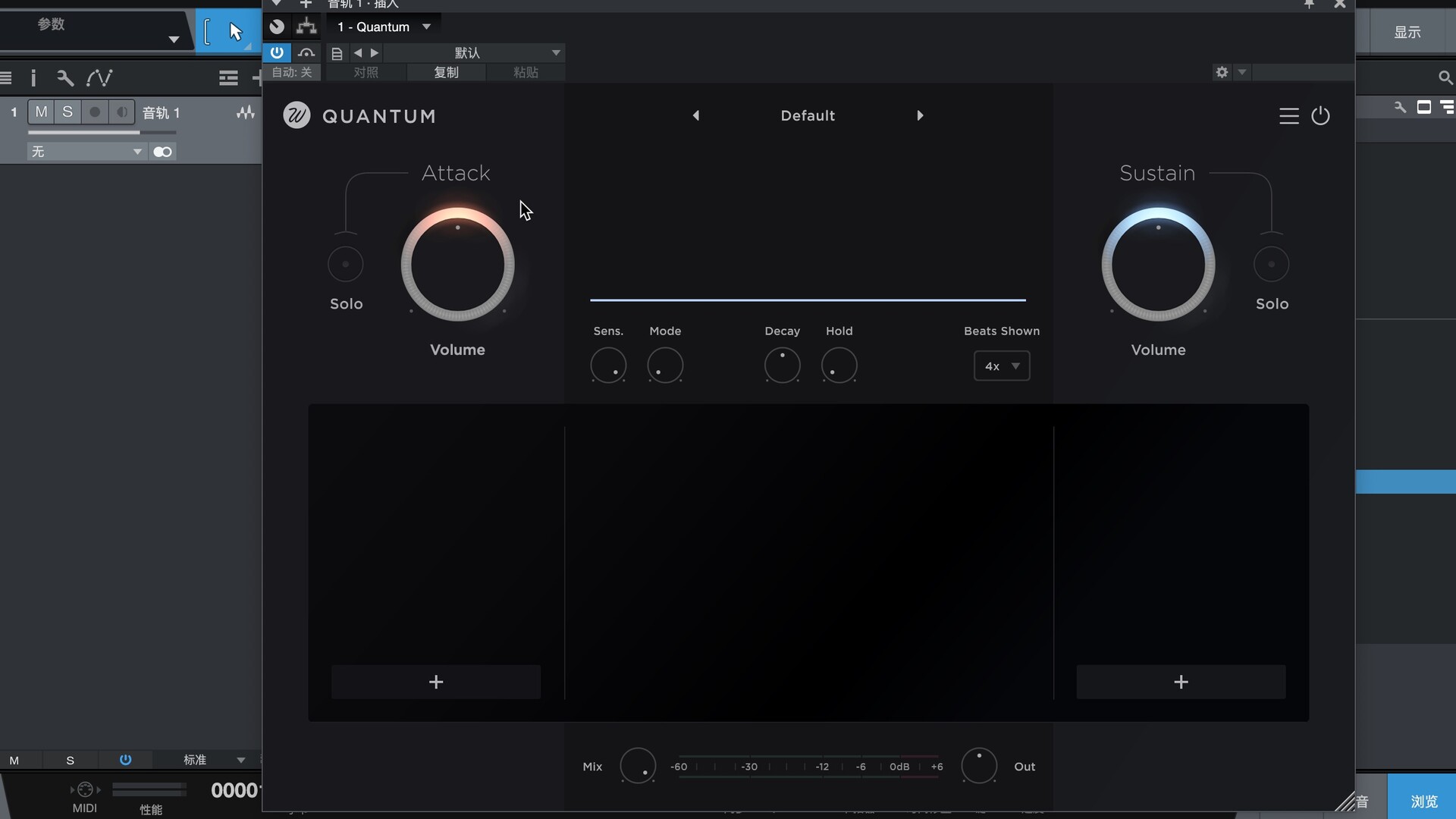The height and width of the screenshot is (819, 1456).
Task: Click the automation curve icon
Action: click(x=99, y=78)
